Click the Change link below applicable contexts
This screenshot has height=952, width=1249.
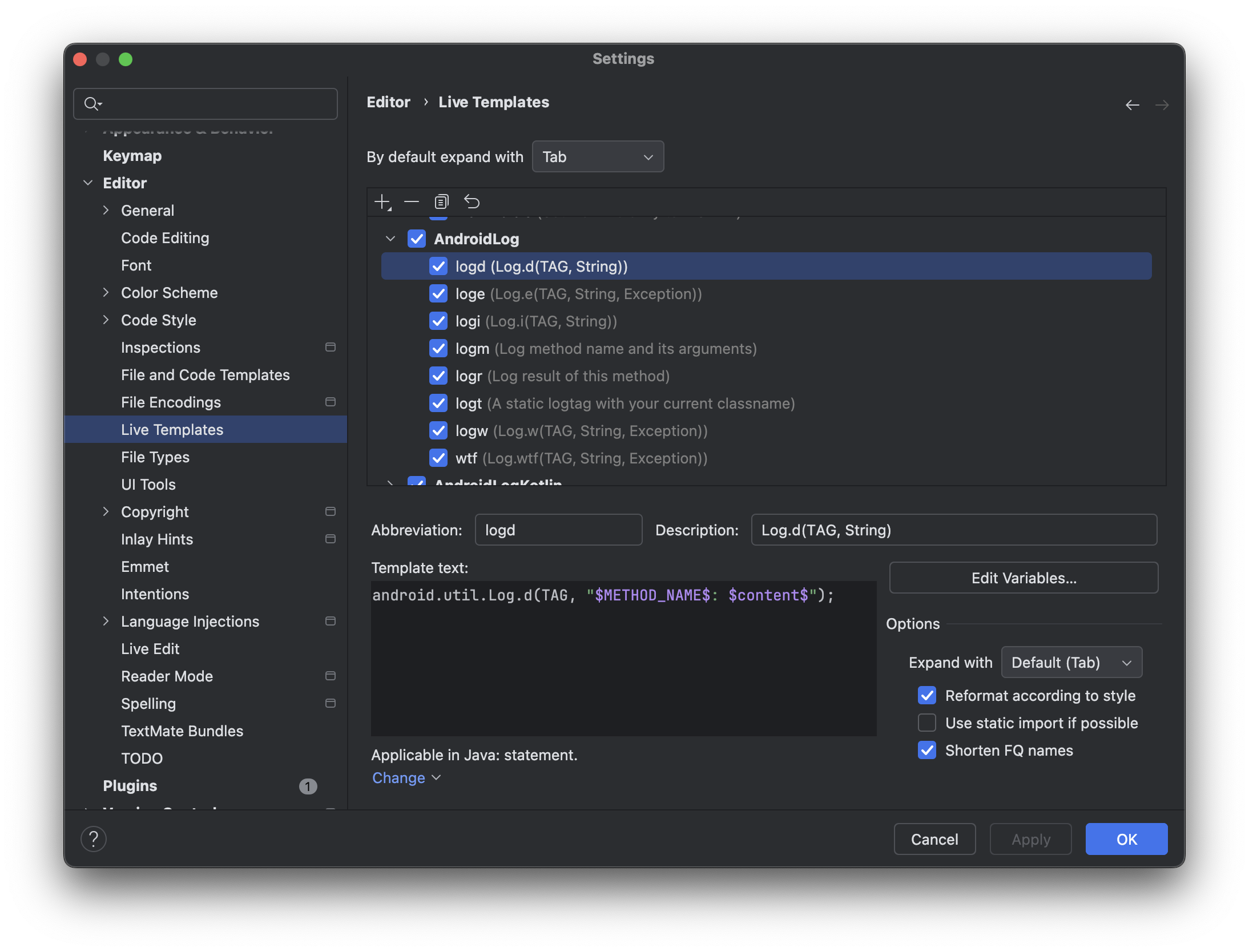click(x=398, y=777)
